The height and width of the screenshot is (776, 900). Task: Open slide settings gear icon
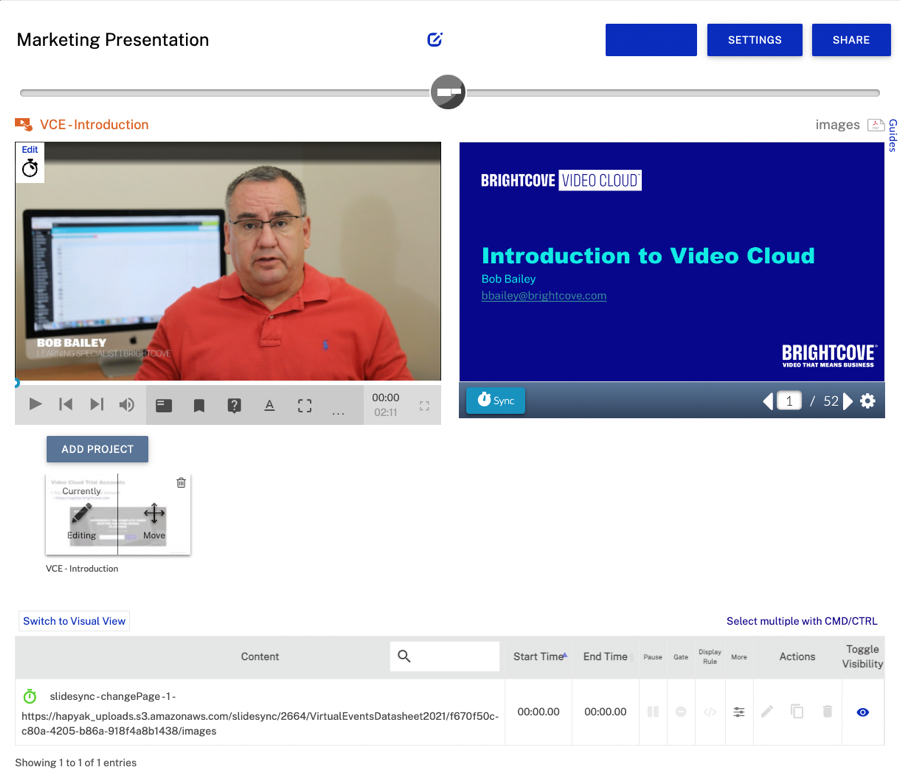(x=867, y=401)
